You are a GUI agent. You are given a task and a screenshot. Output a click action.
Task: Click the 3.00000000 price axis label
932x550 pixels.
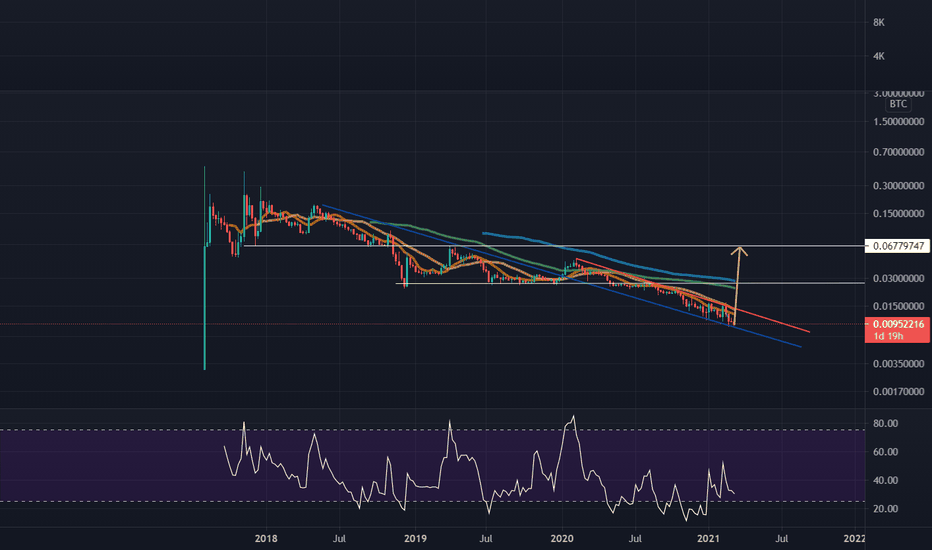coord(898,93)
